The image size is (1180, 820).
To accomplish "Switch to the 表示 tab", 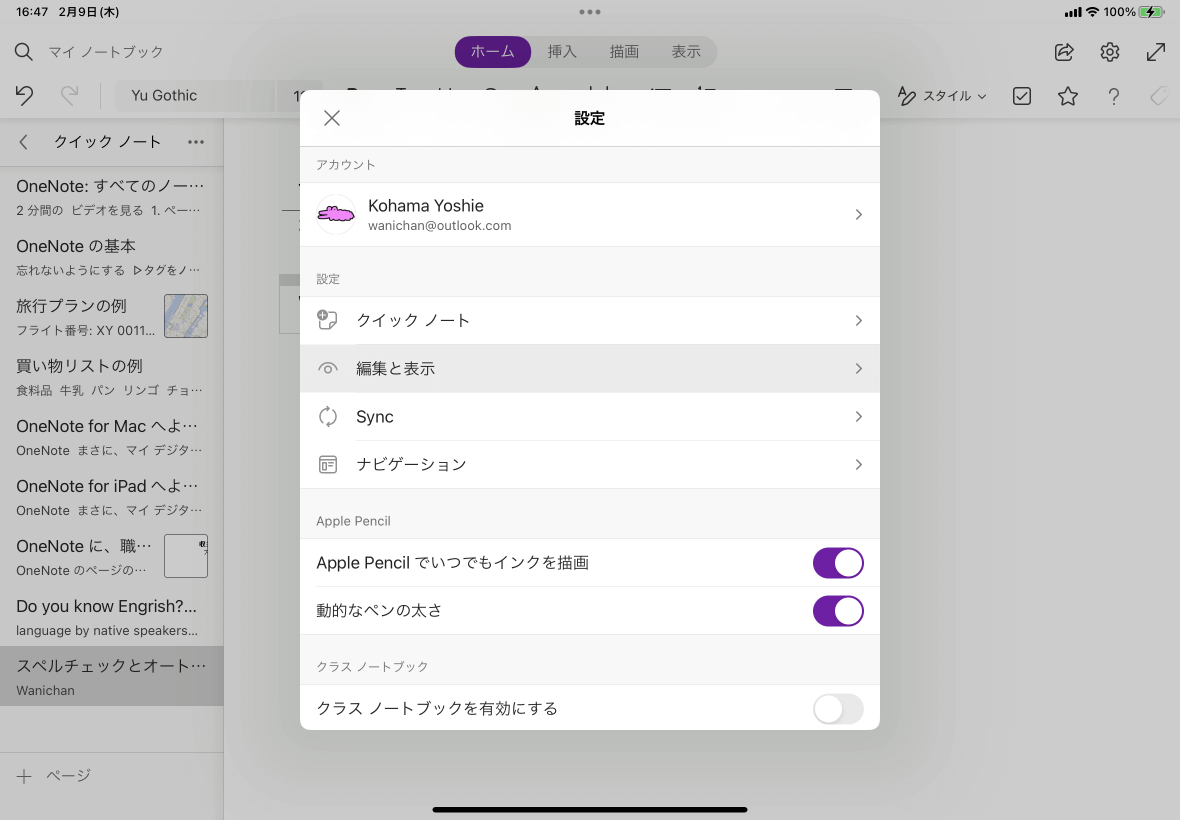I will click(x=686, y=52).
